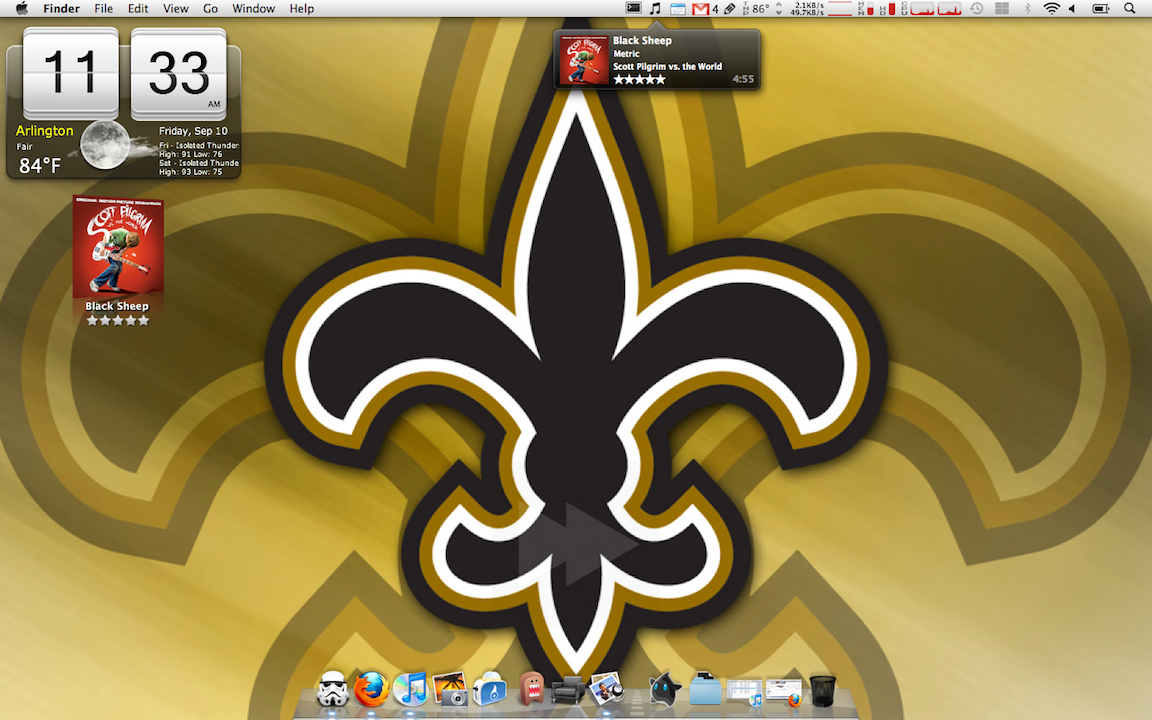
Task: Launch iTunes from the Dock
Action: click(x=410, y=690)
